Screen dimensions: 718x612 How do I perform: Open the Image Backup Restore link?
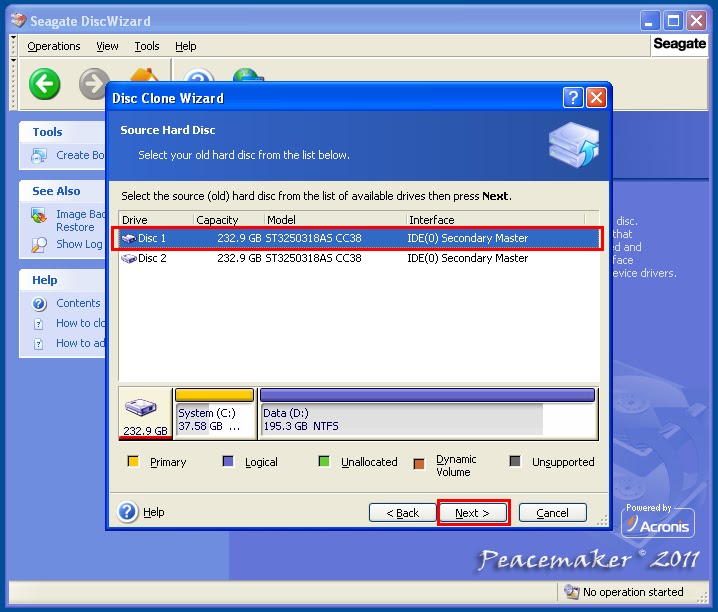pyautogui.click(x=80, y=221)
